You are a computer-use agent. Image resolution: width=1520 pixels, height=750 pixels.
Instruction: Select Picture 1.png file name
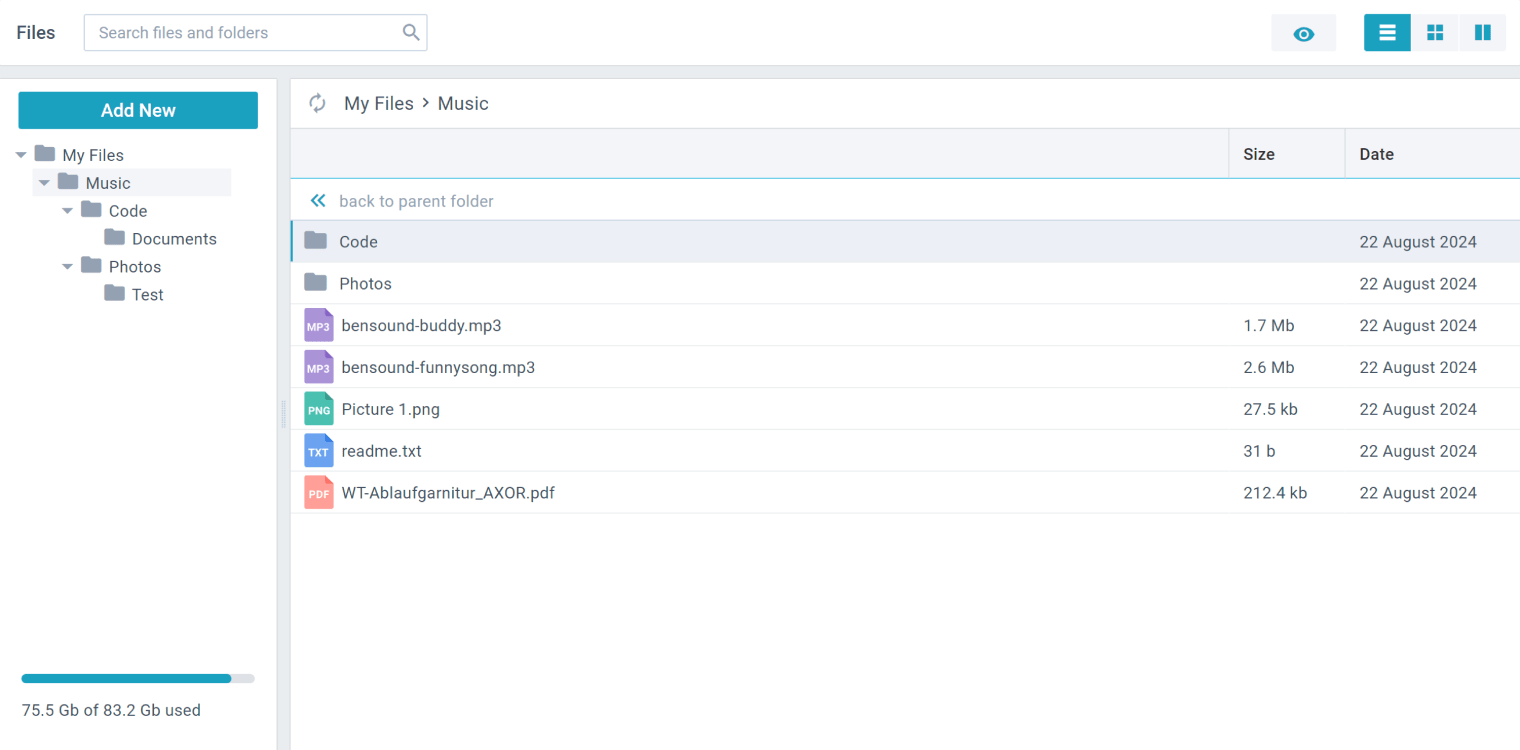point(390,410)
